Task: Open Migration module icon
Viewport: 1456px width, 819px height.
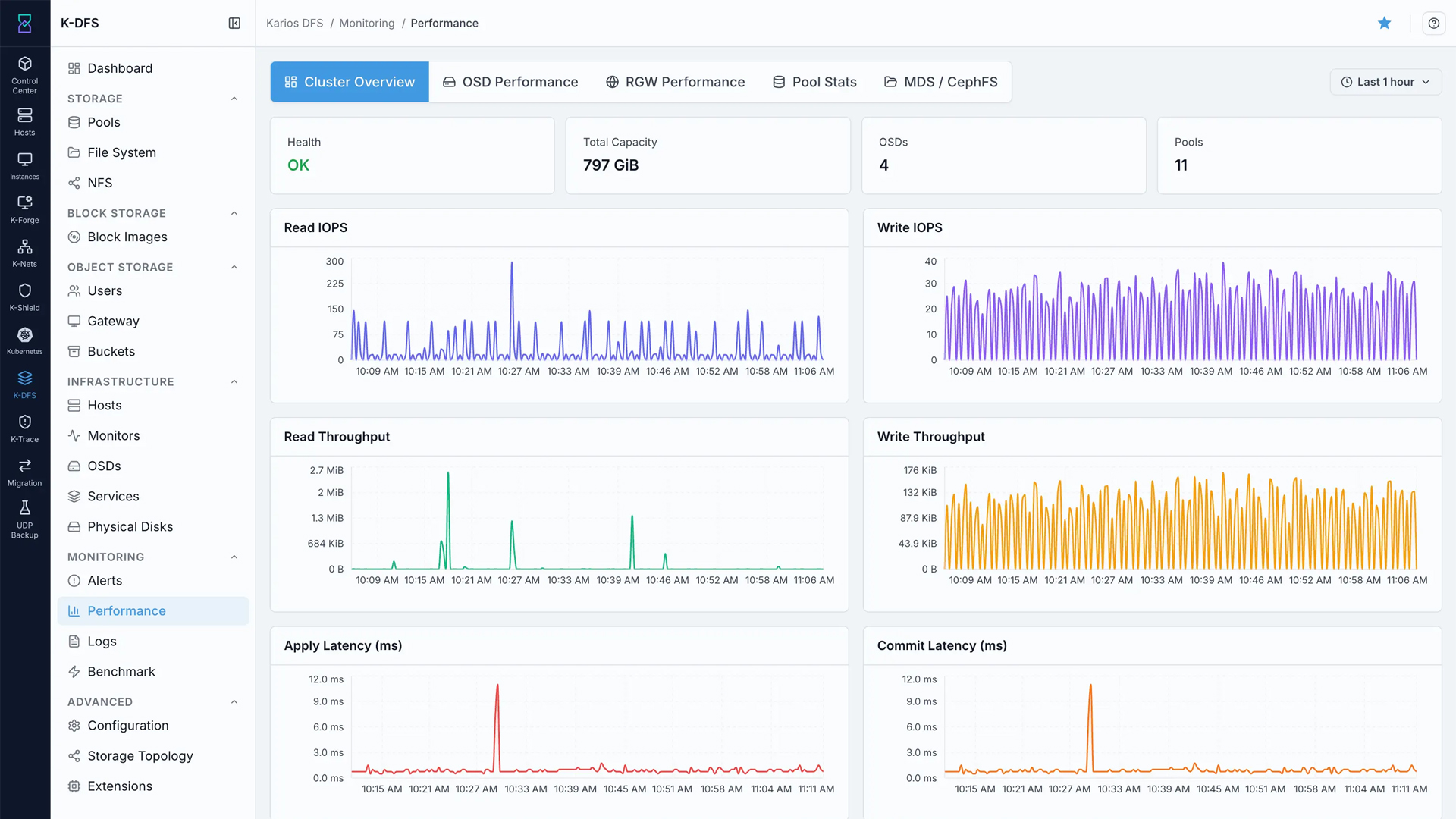Action: pos(25,472)
